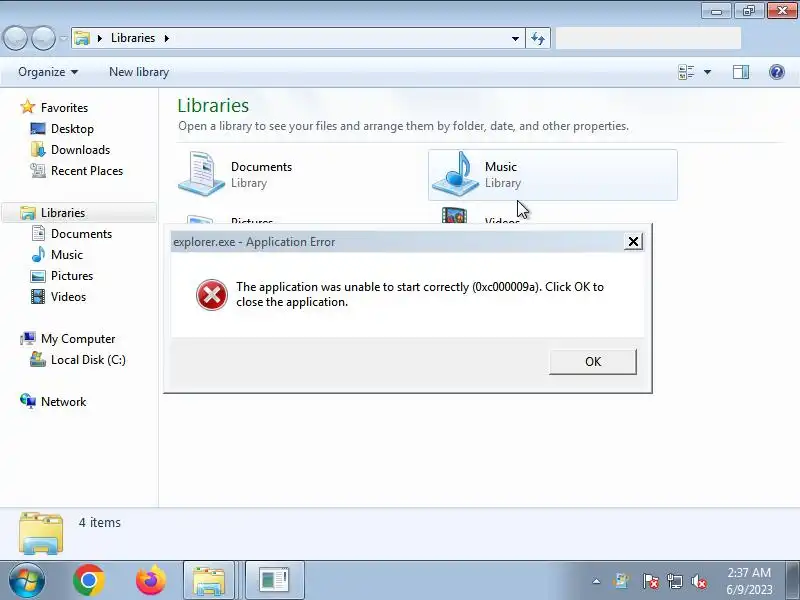Click the Forward navigation button
This screenshot has height=600, width=800.
tap(43, 38)
